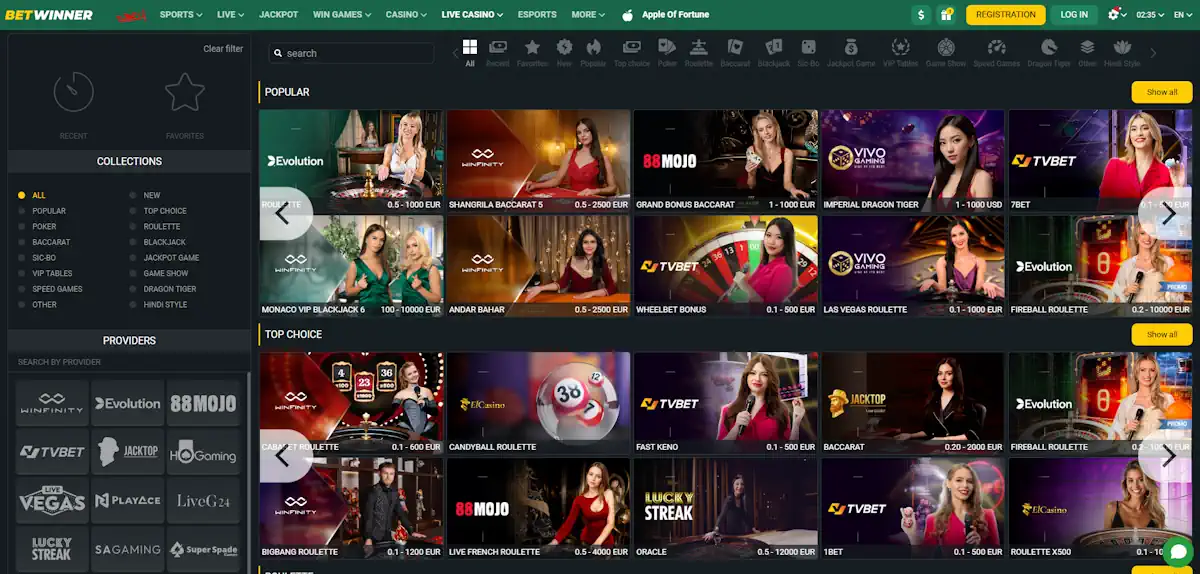Filter by Evolution provider logo
The image size is (1200, 574).
click(x=128, y=403)
